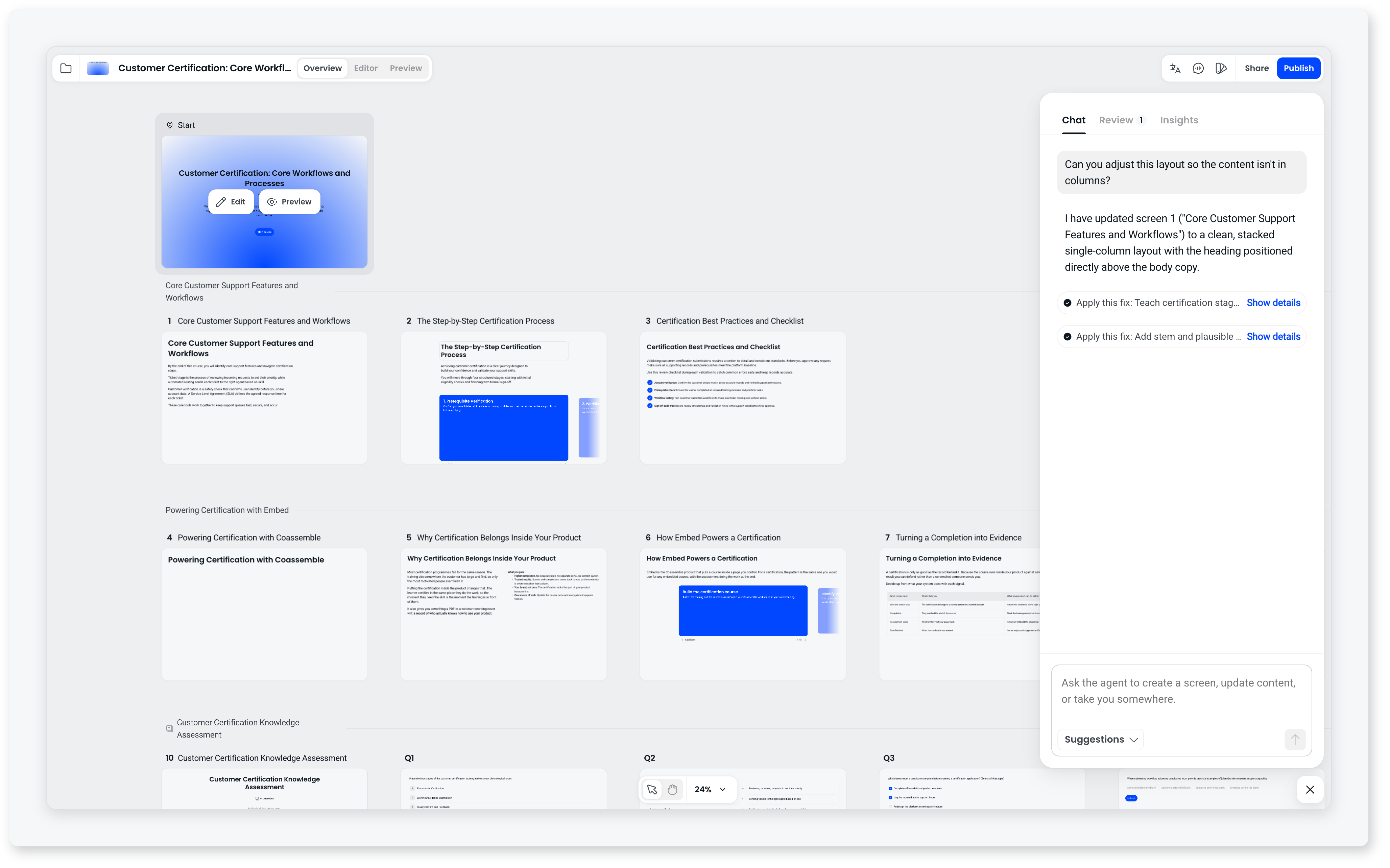Select the pointer cursor tool

tap(652, 789)
